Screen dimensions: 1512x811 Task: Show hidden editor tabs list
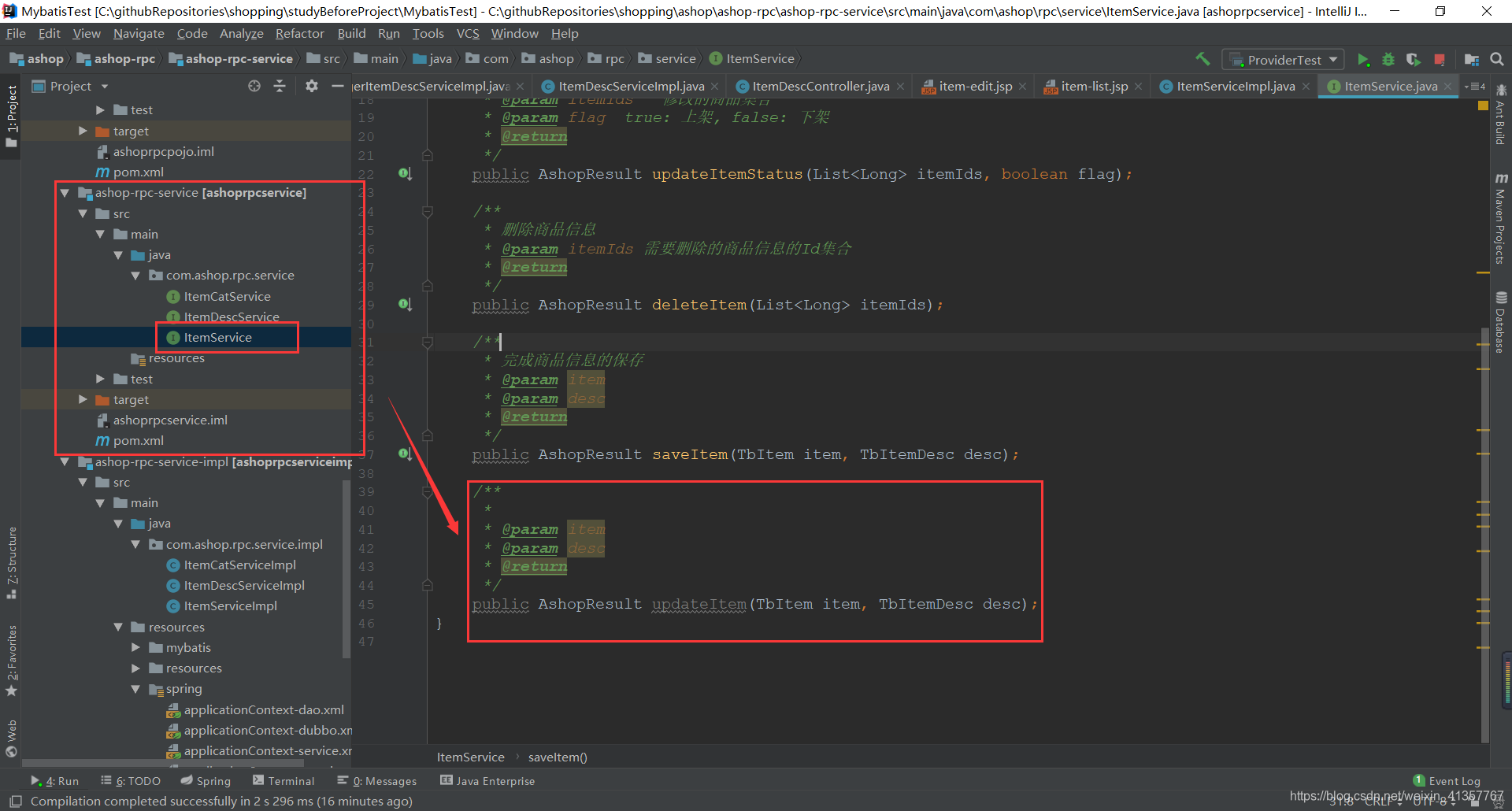pos(1475,86)
